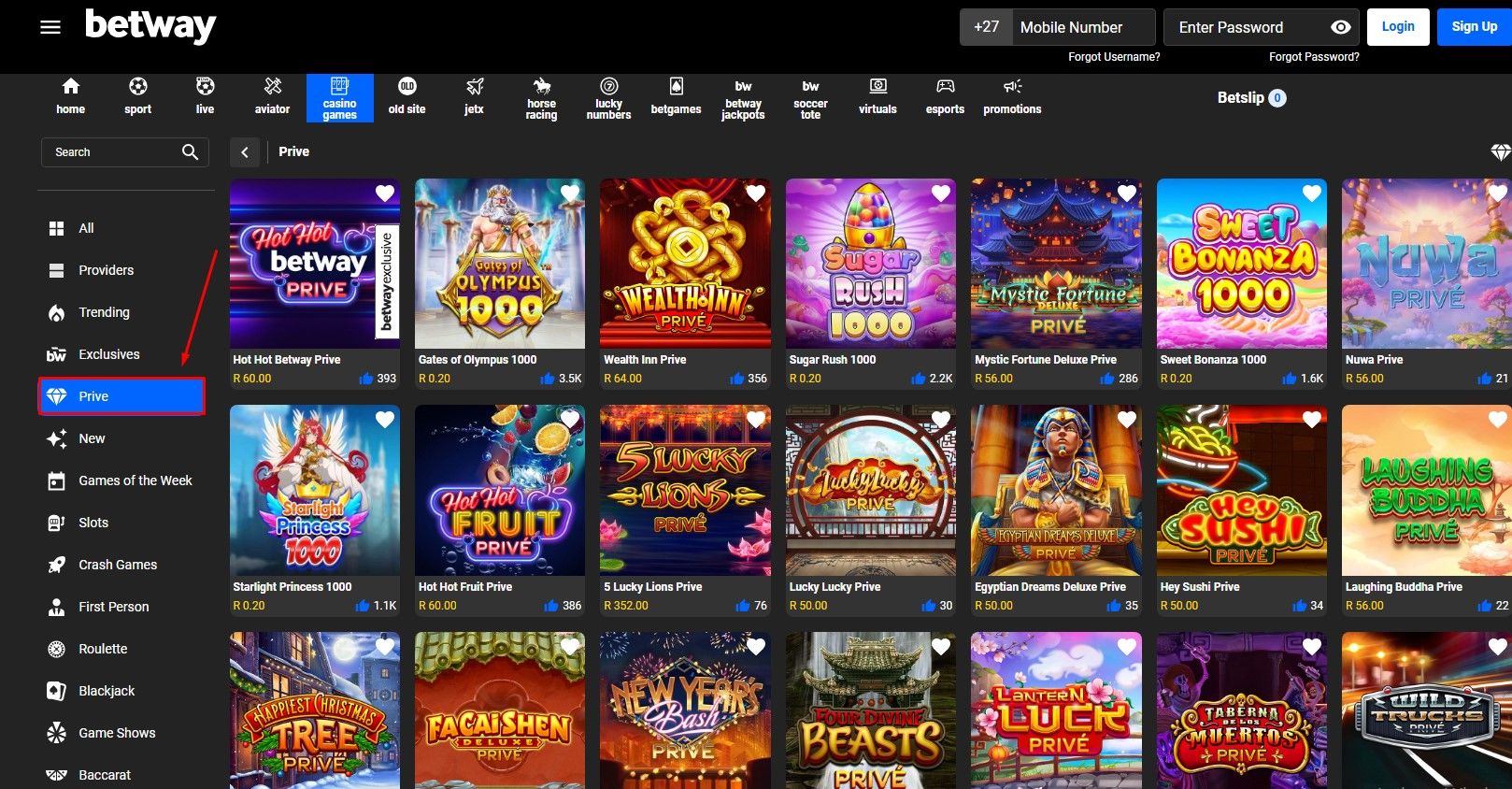Click thumbs-up on Hey Sushi Prive
Image resolution: width=1512 pixels, height=789 pixels.
coord(1299,606)
